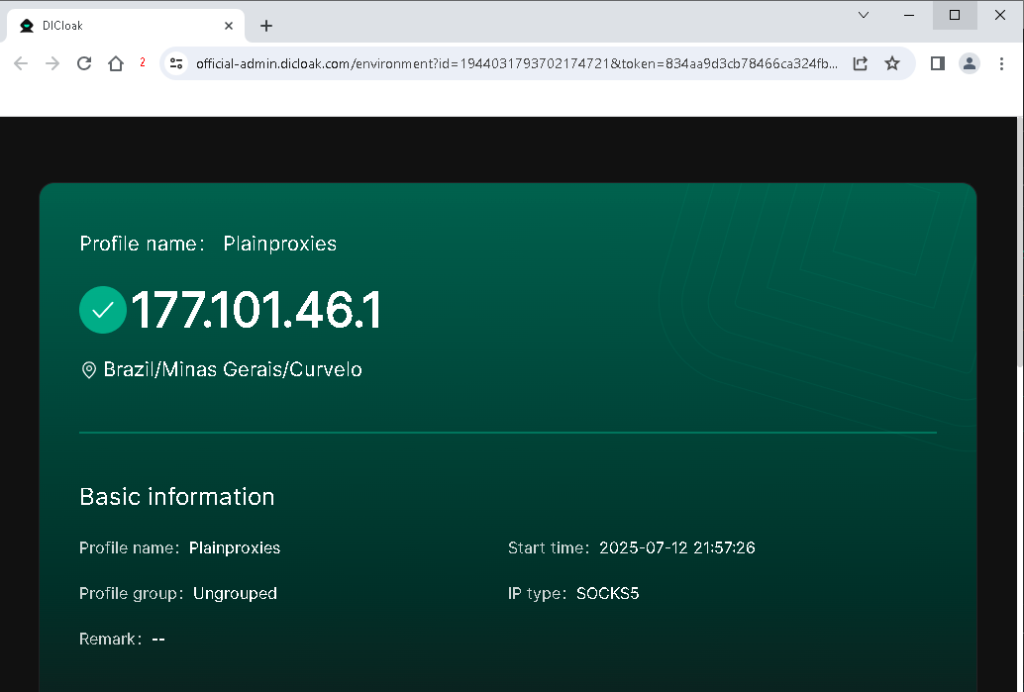This screenshot has height=692, width=1024.
Task: Click the Ungrouped profile group value
Action: pyautogui.click(x=235, y=593)
